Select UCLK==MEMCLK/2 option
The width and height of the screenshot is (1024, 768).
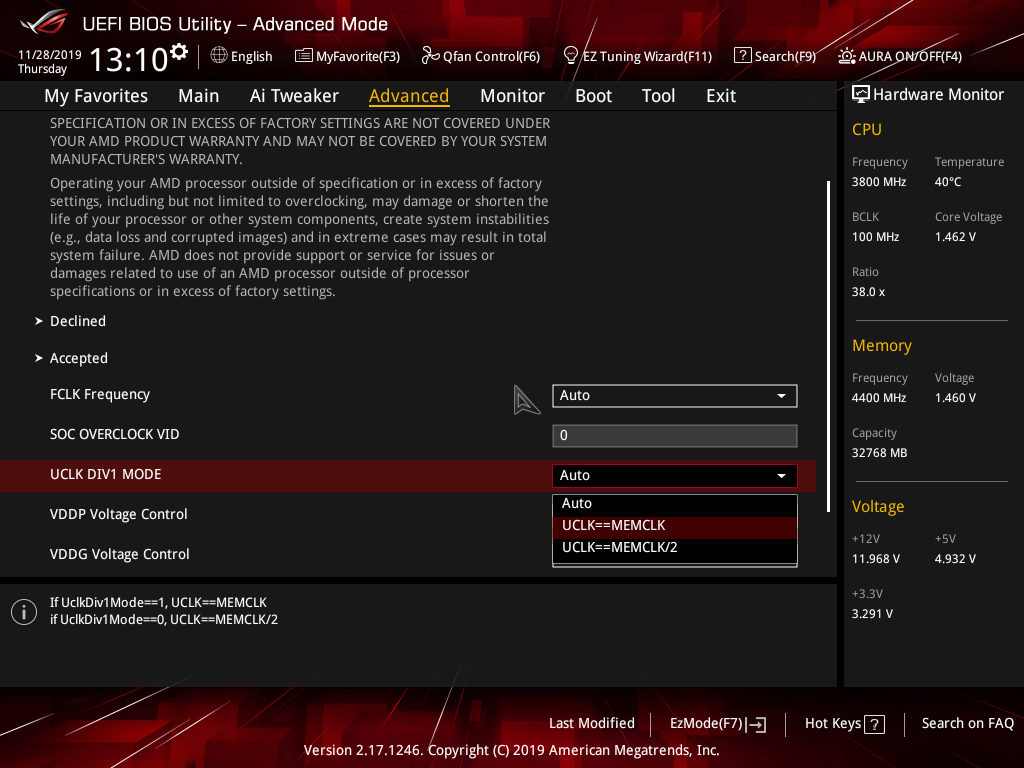675,547
